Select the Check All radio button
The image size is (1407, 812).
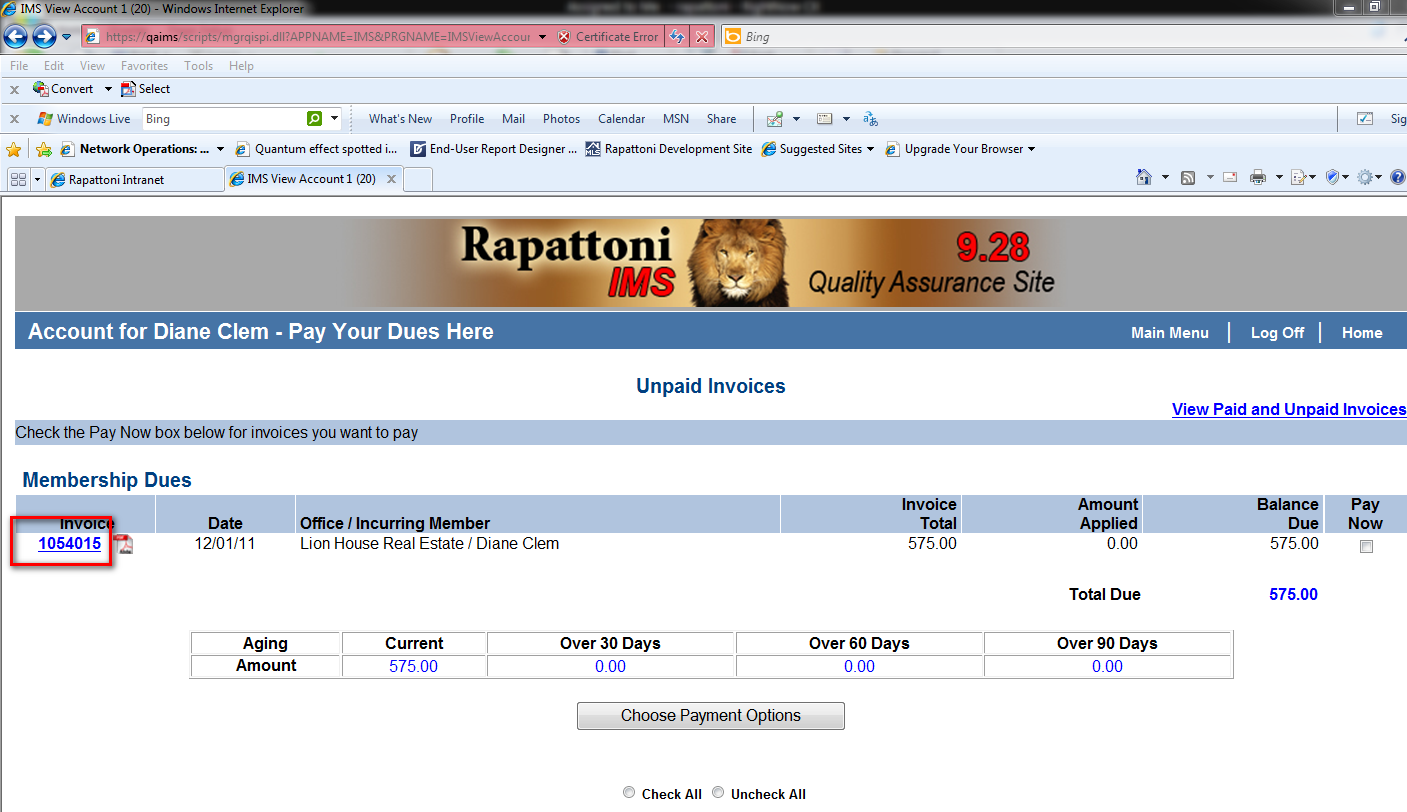click(x=629, y=793)
